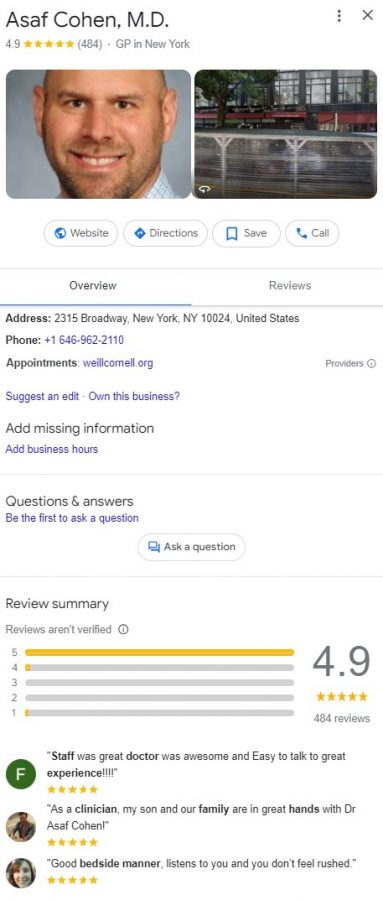Close the Asaf Cohen business panel
The image size is (383, 900).
click(367, 15)
